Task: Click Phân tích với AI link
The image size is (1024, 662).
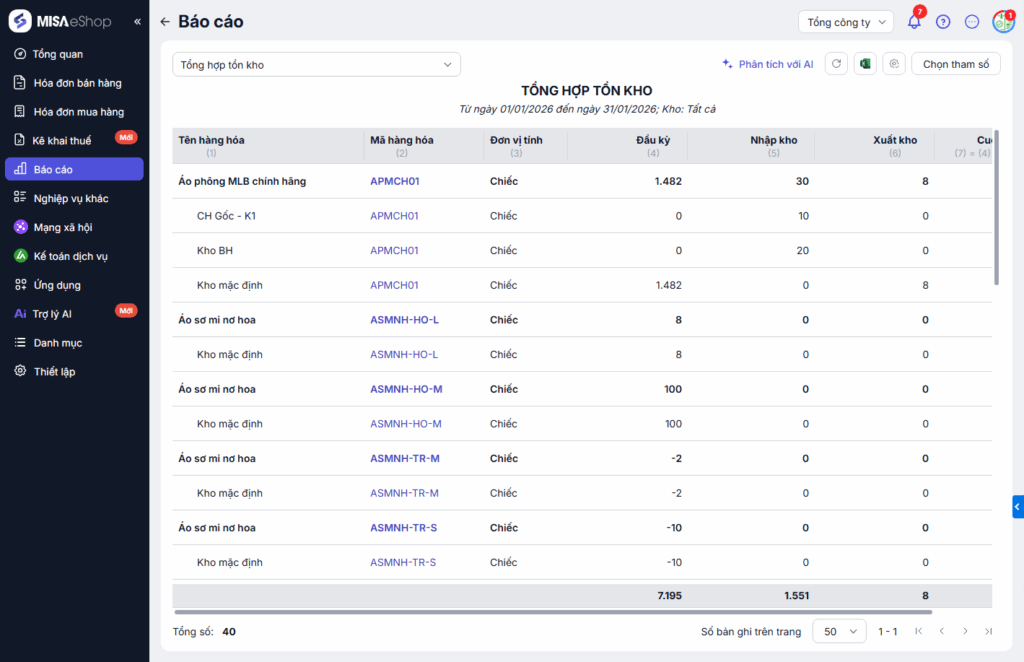Action: (x=767, y=64)
